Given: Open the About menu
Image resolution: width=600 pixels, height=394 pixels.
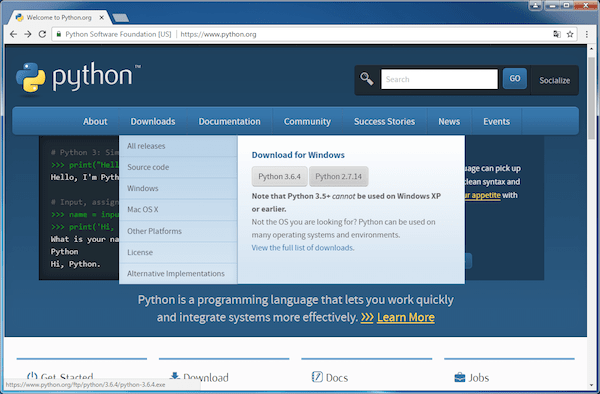Looking at the screenshot, I should pyautogui.click(x=95, y=122).
